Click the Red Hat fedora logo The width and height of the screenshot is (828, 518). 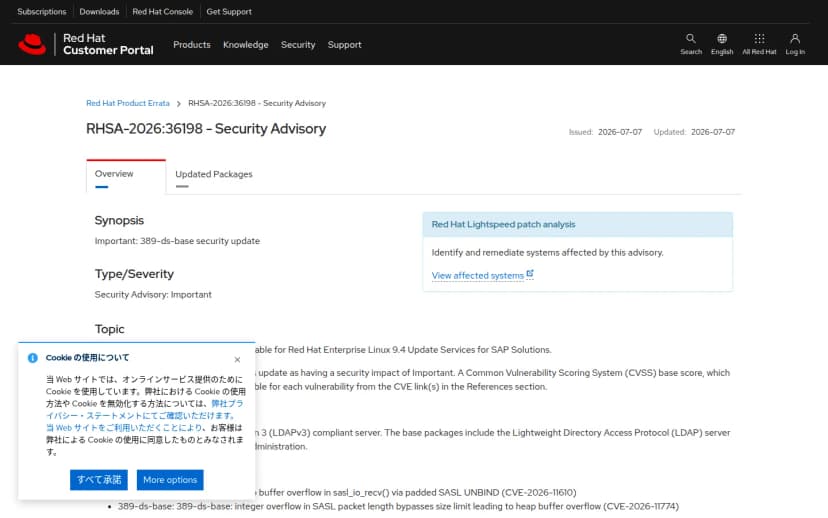point(32,44)
